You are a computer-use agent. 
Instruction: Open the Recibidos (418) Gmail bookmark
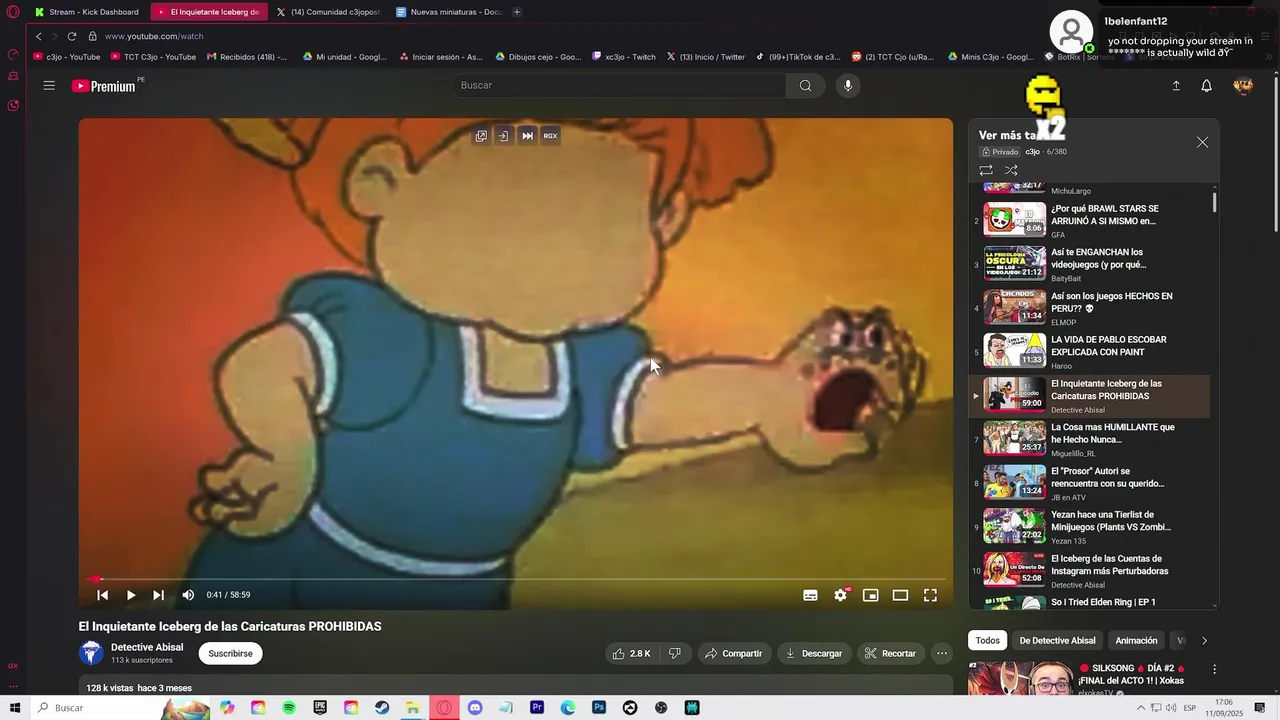click(247, 57)
